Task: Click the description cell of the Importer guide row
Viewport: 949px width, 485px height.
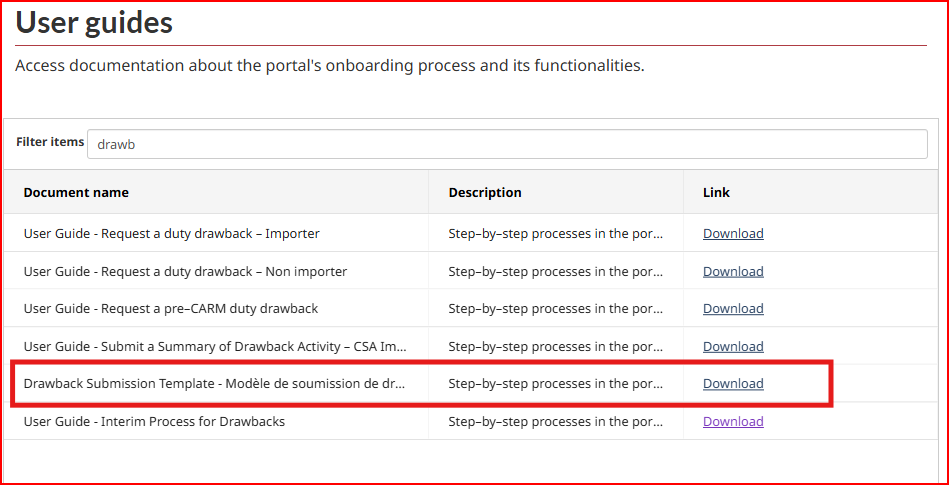Action: pos(554,233)
